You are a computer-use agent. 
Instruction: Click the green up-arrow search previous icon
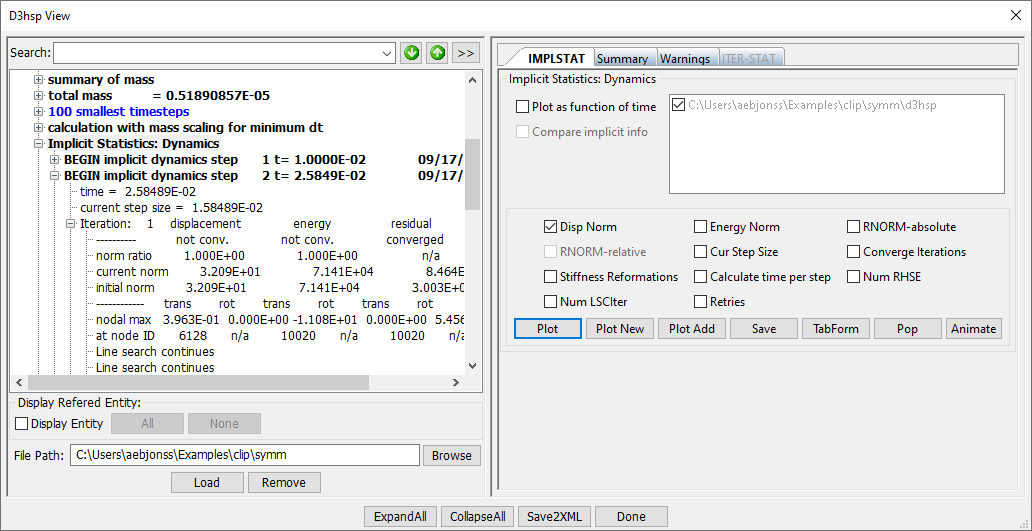[437, 53]
